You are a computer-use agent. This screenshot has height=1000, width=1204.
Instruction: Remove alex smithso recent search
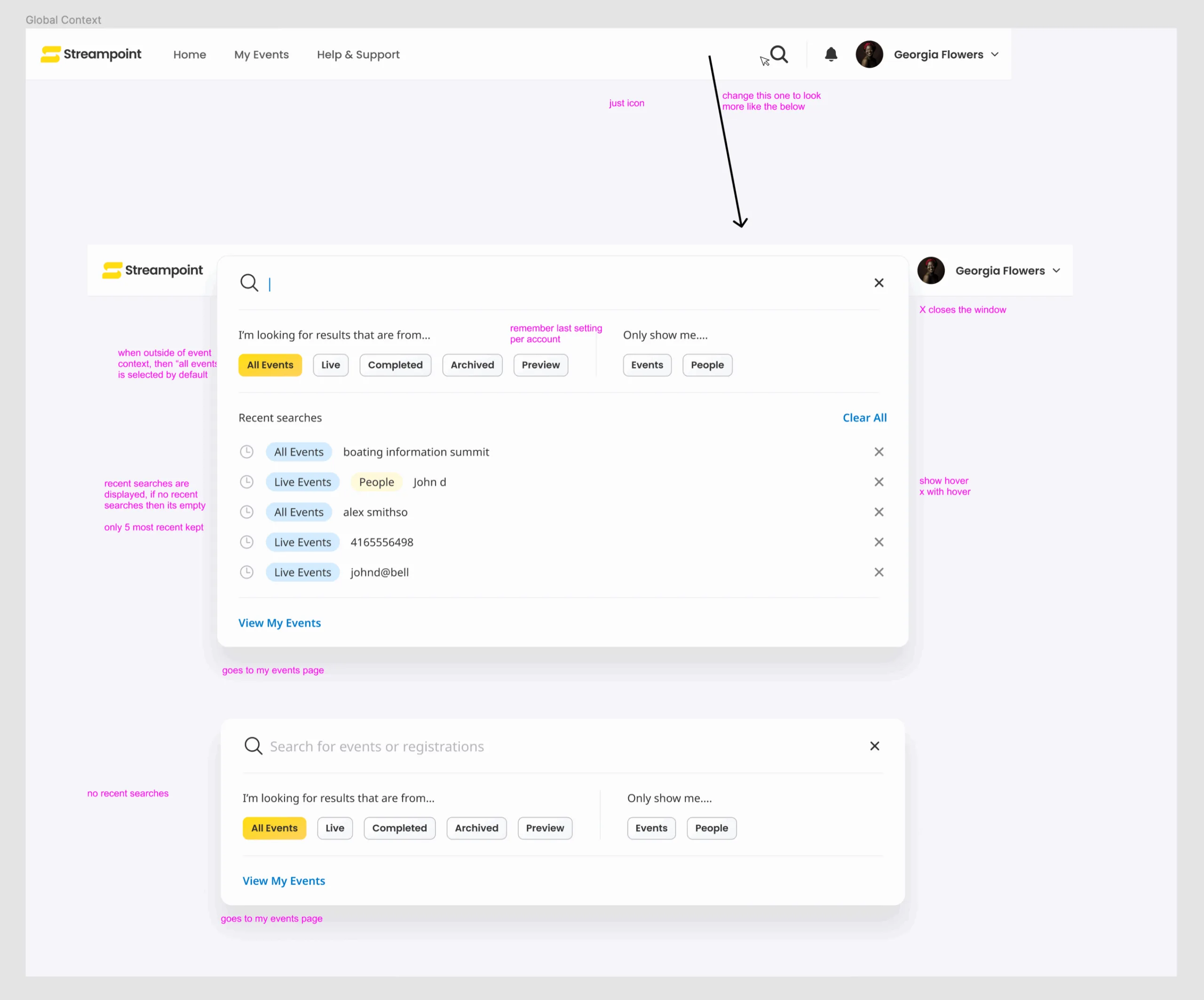click(879, 512)
